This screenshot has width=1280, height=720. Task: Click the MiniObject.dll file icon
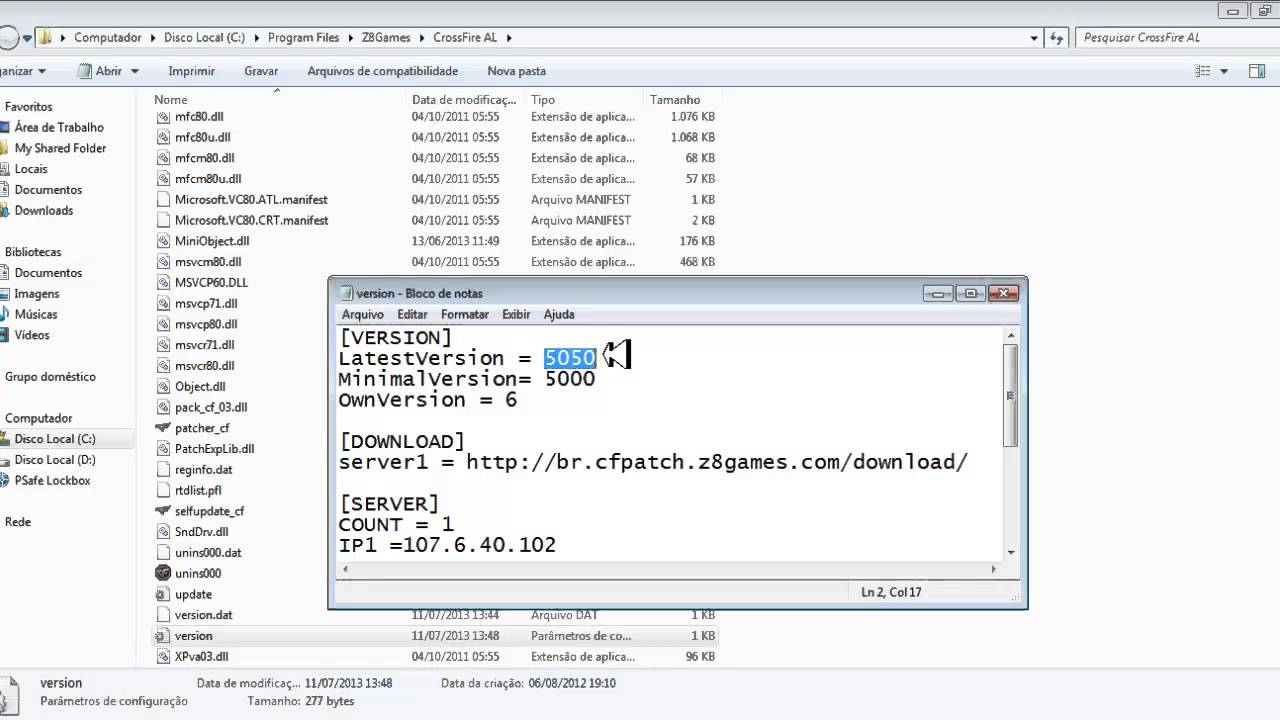164,241
